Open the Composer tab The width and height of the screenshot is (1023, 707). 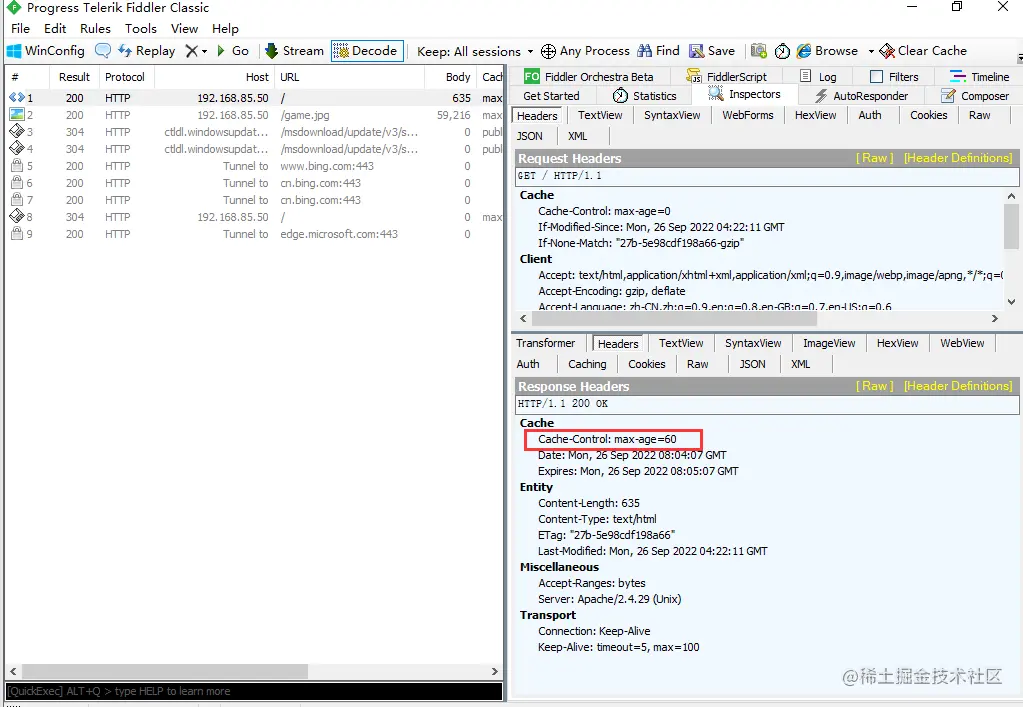975,96
